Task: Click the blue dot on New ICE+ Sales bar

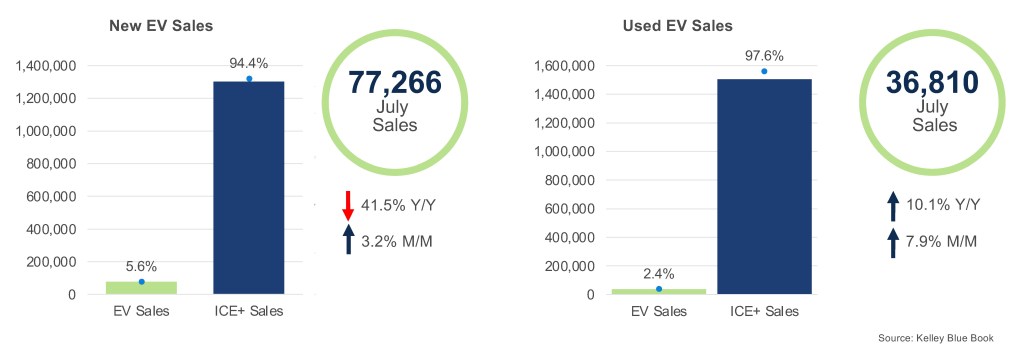Action: coord(249,79)
